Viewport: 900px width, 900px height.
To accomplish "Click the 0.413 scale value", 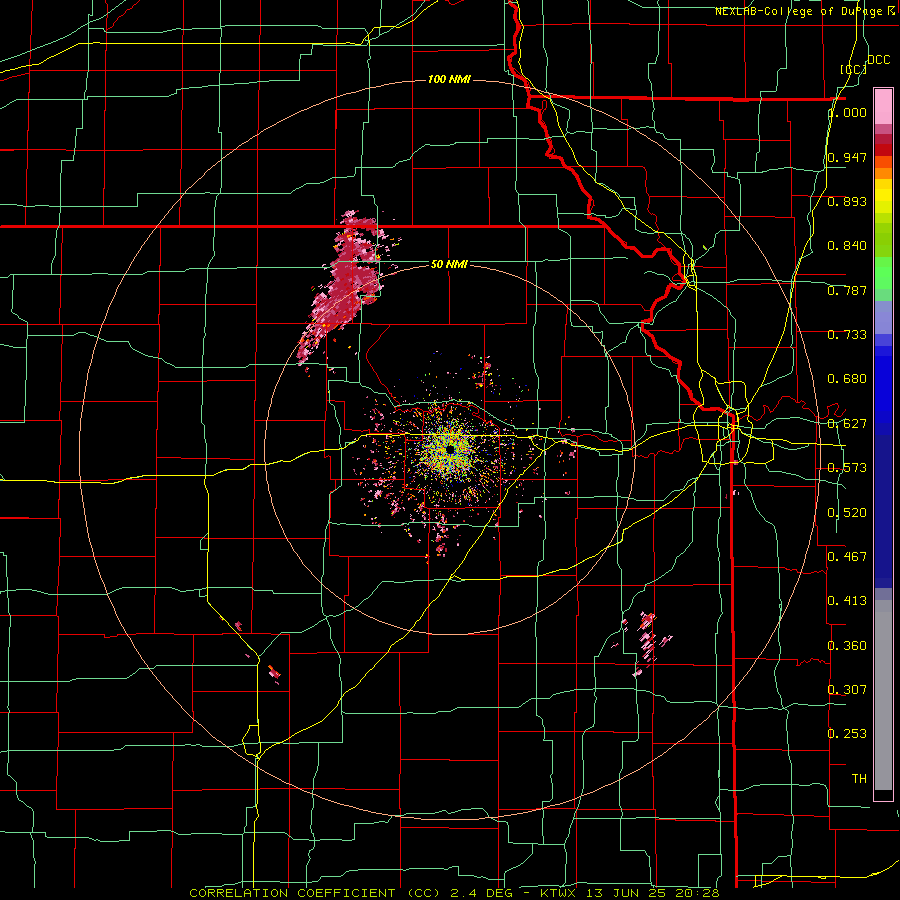I will pyautogui.click(x=847, y=601).
